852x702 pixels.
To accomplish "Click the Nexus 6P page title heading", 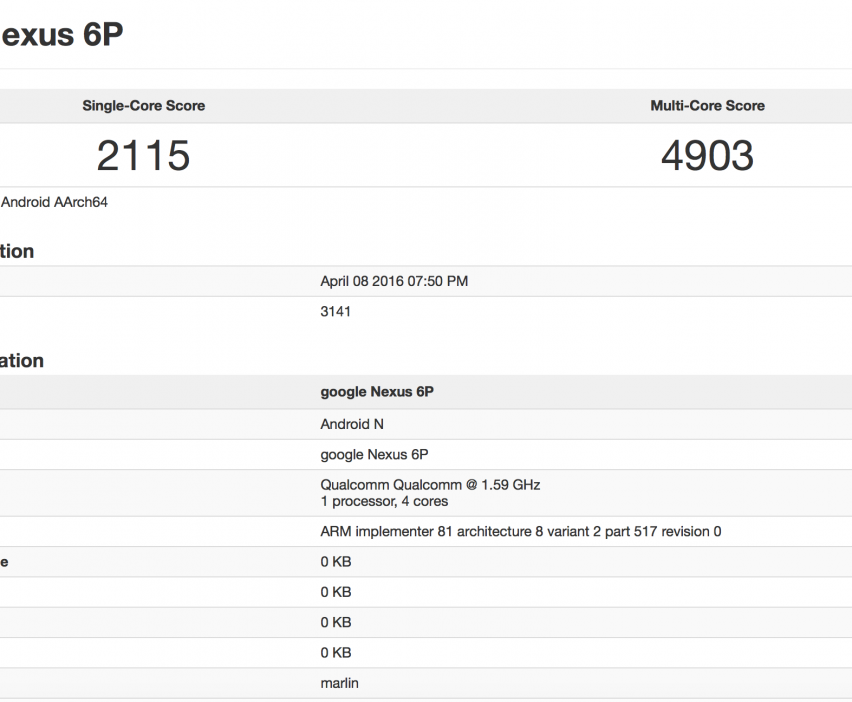I will pos(62,34).
